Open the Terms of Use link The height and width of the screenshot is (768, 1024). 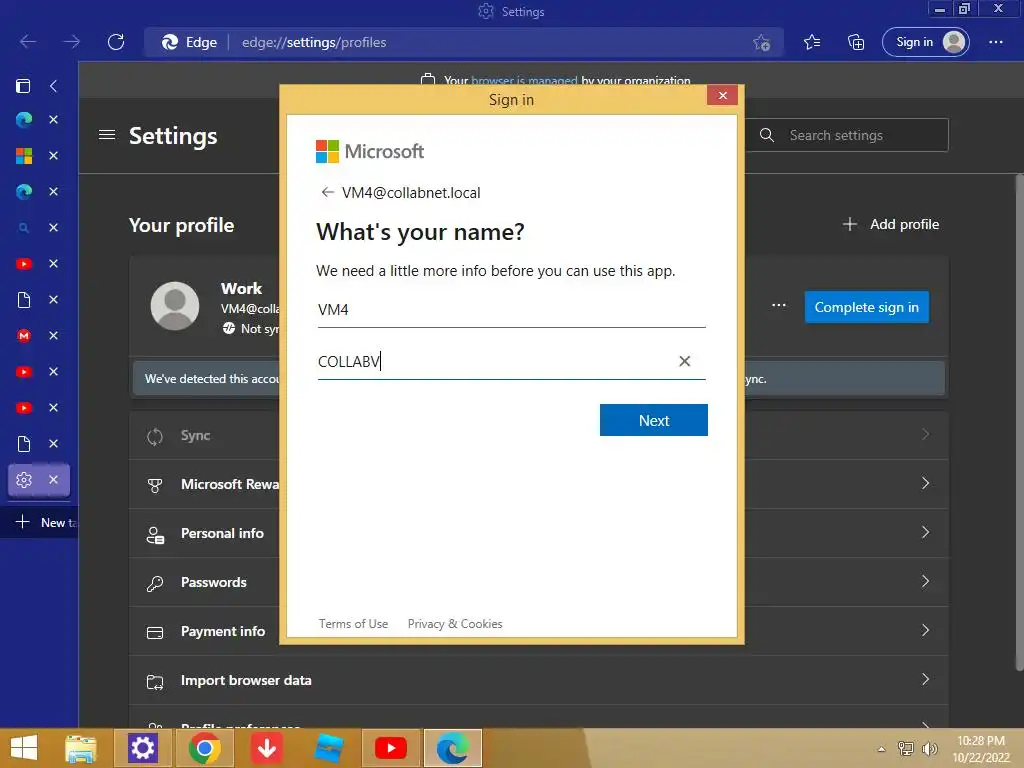(353, 624)
